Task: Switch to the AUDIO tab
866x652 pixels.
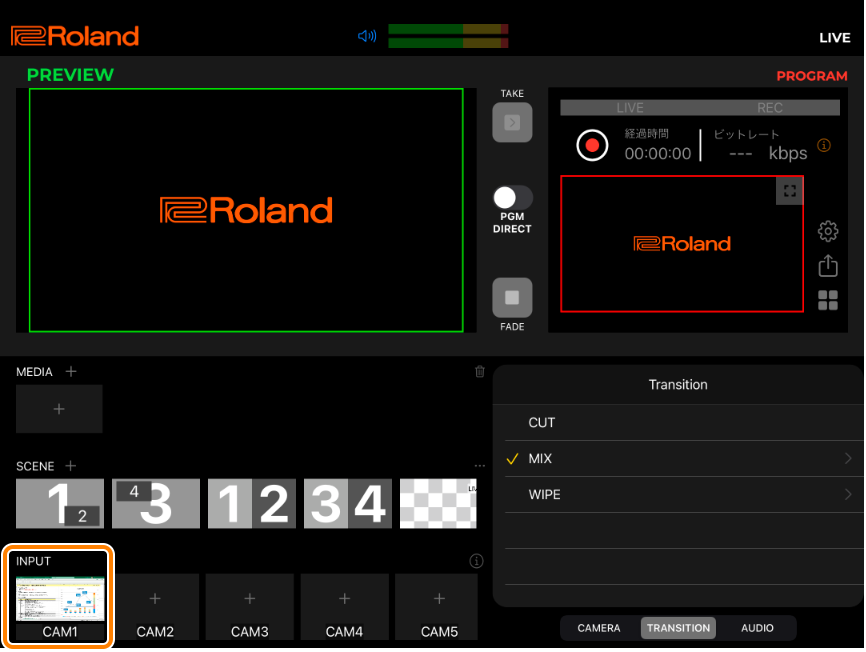Action: pos(757,628)
